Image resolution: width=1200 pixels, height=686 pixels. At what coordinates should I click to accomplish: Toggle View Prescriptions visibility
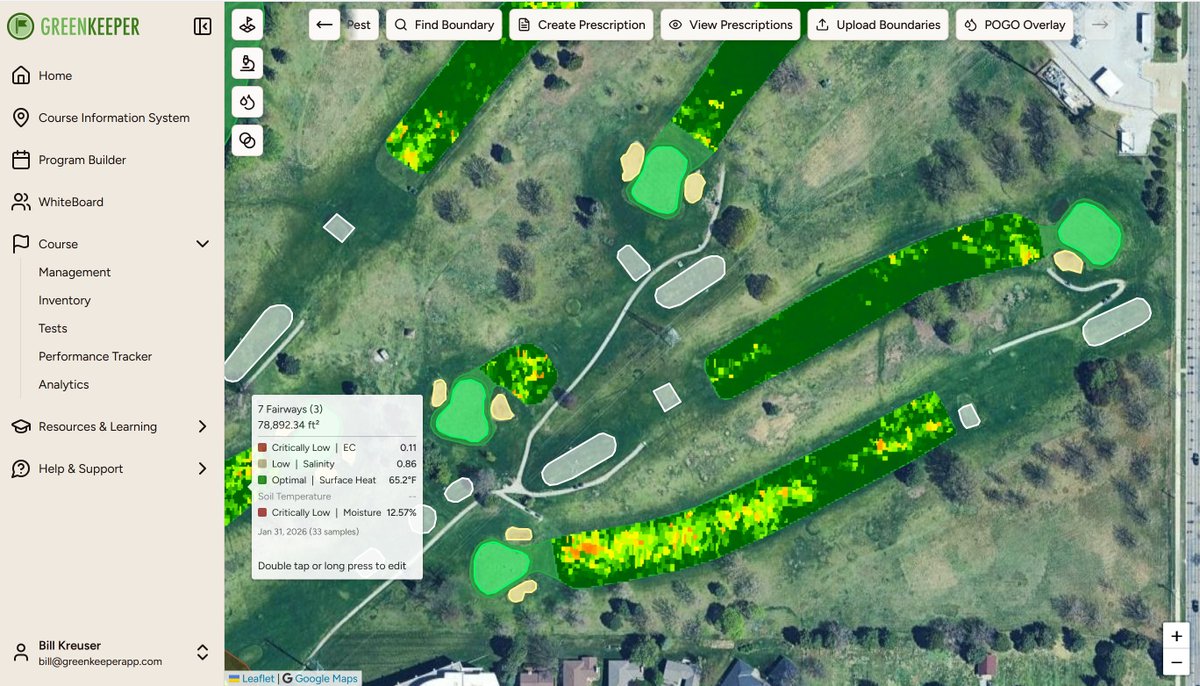730,25
